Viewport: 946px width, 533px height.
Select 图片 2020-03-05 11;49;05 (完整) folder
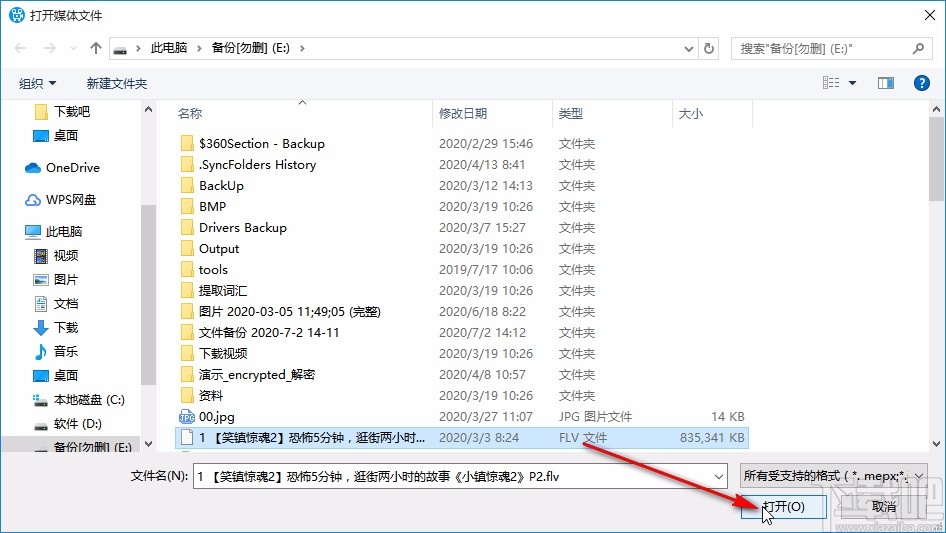[x=290, y=312]
